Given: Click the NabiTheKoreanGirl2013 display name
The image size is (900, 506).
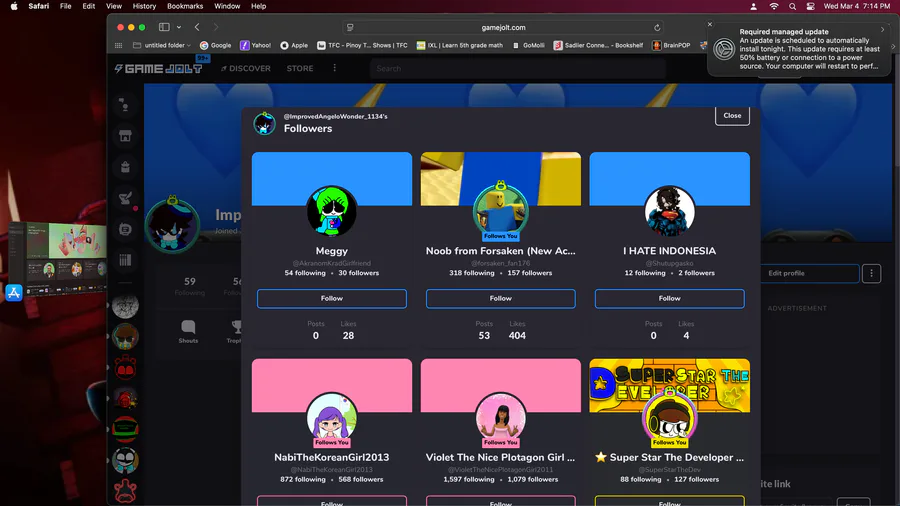Looking at the screenshot, I should (332, 457).
